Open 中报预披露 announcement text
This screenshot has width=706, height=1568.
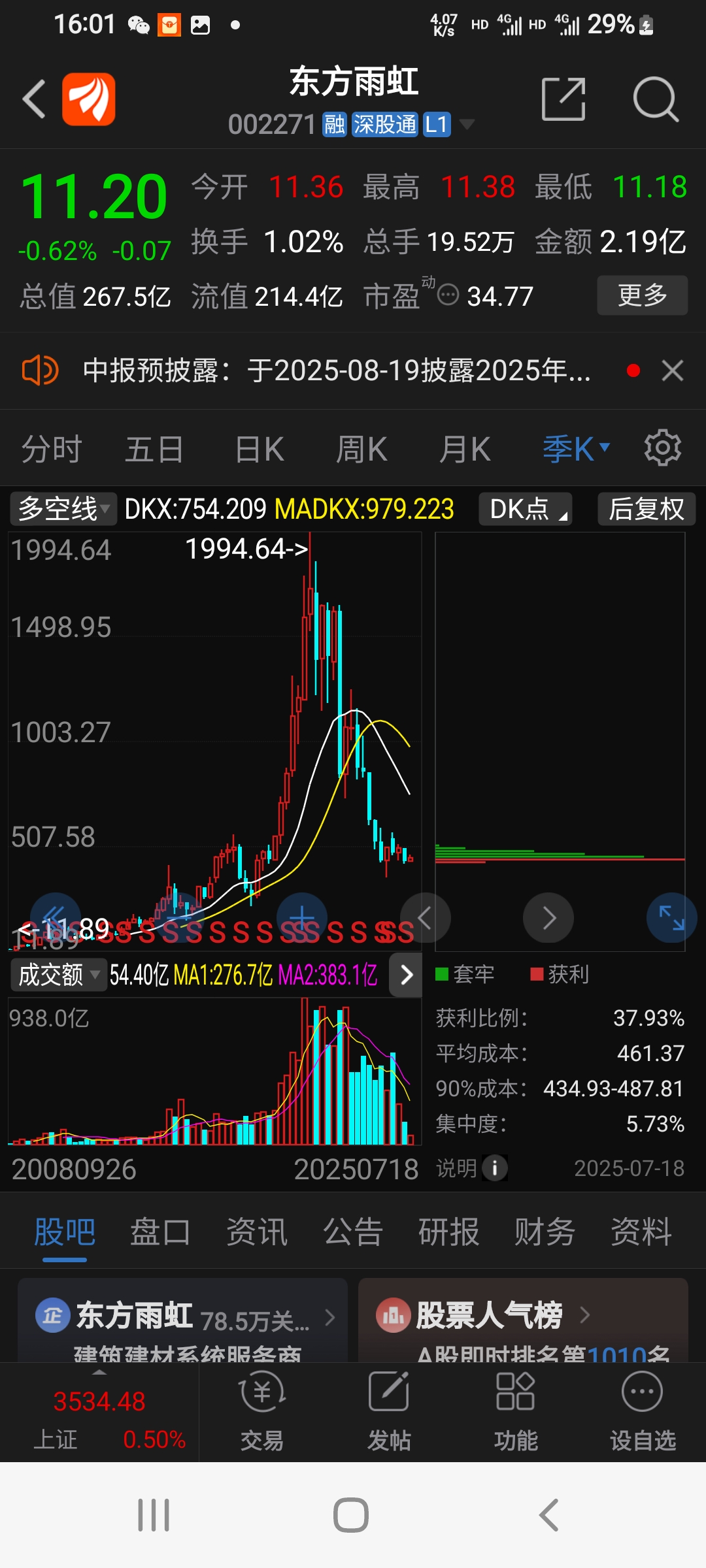coord(337,370)
